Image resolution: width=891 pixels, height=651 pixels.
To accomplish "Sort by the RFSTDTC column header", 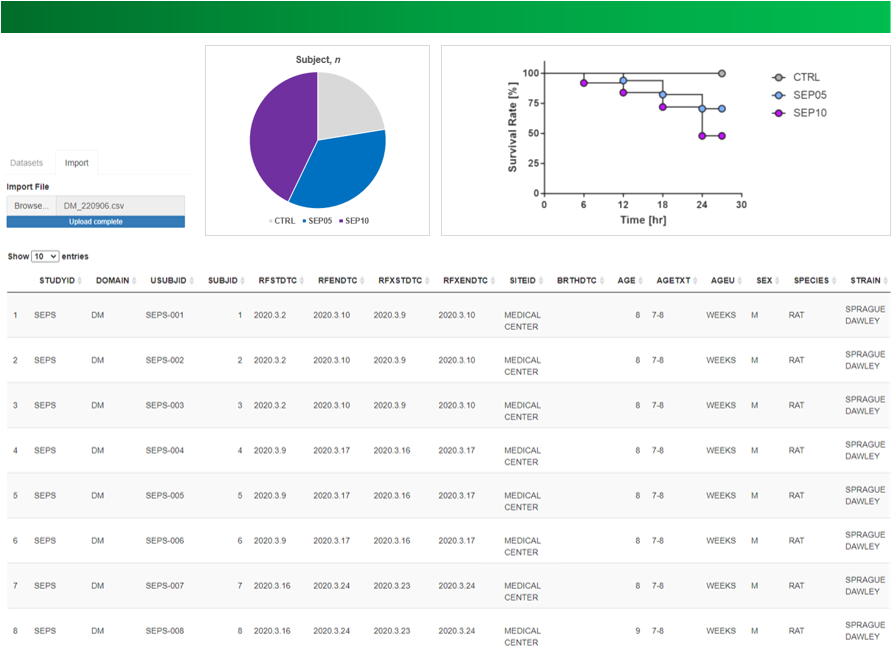I will coord(276,280).
